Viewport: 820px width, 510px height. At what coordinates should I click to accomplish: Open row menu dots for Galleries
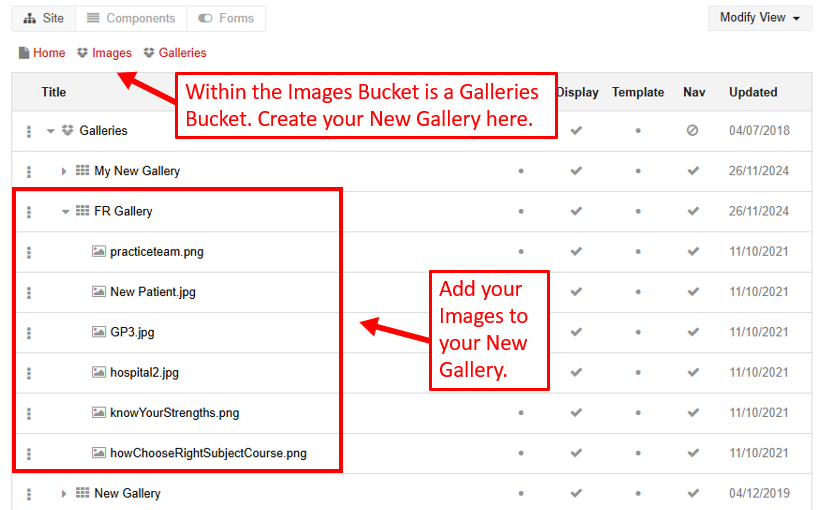(29, 131)
